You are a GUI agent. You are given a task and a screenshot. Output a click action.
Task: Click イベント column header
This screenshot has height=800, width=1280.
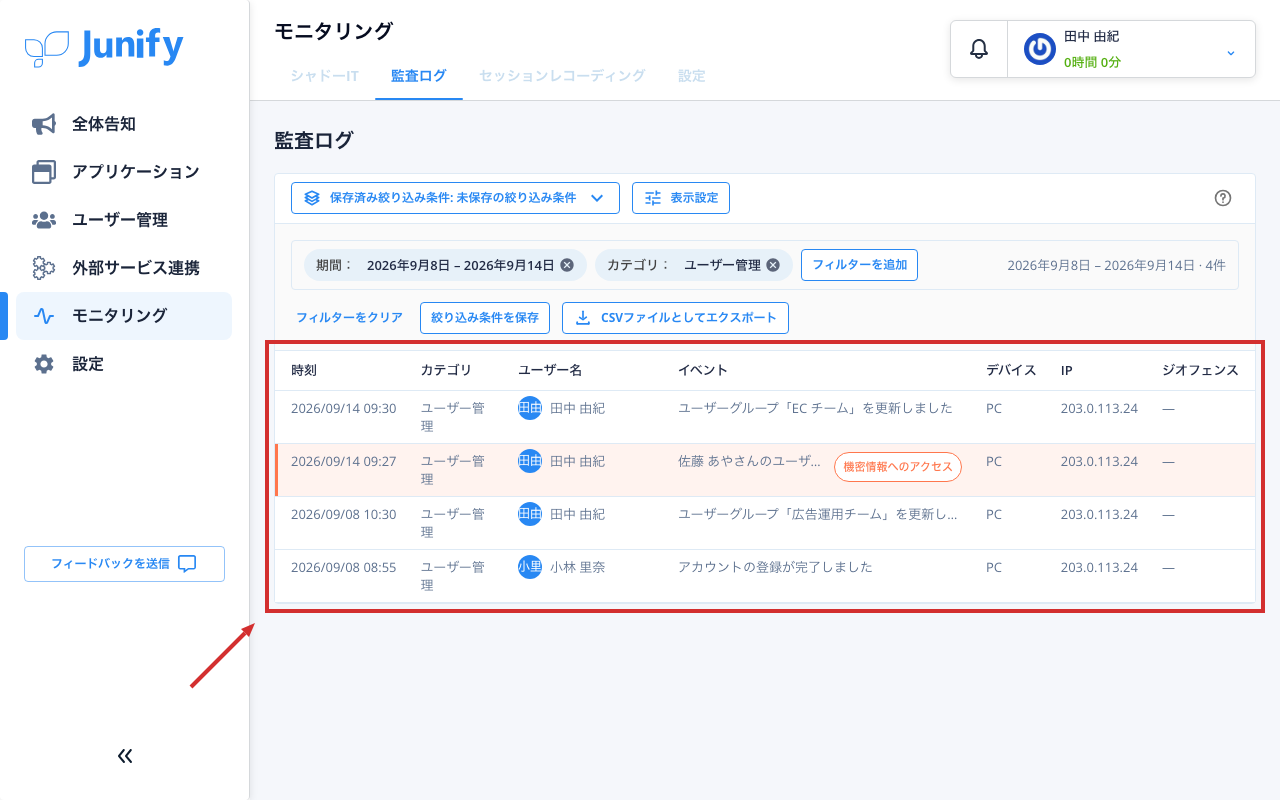(703, 370)
